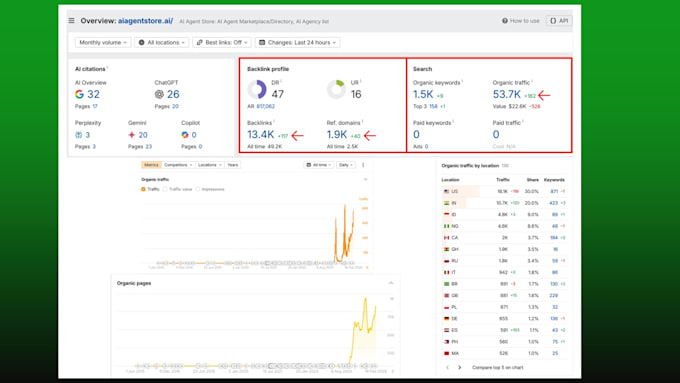This screenshot has height=383, width=680.
Task: Click the GB flag icon
Action: (446, 295)
